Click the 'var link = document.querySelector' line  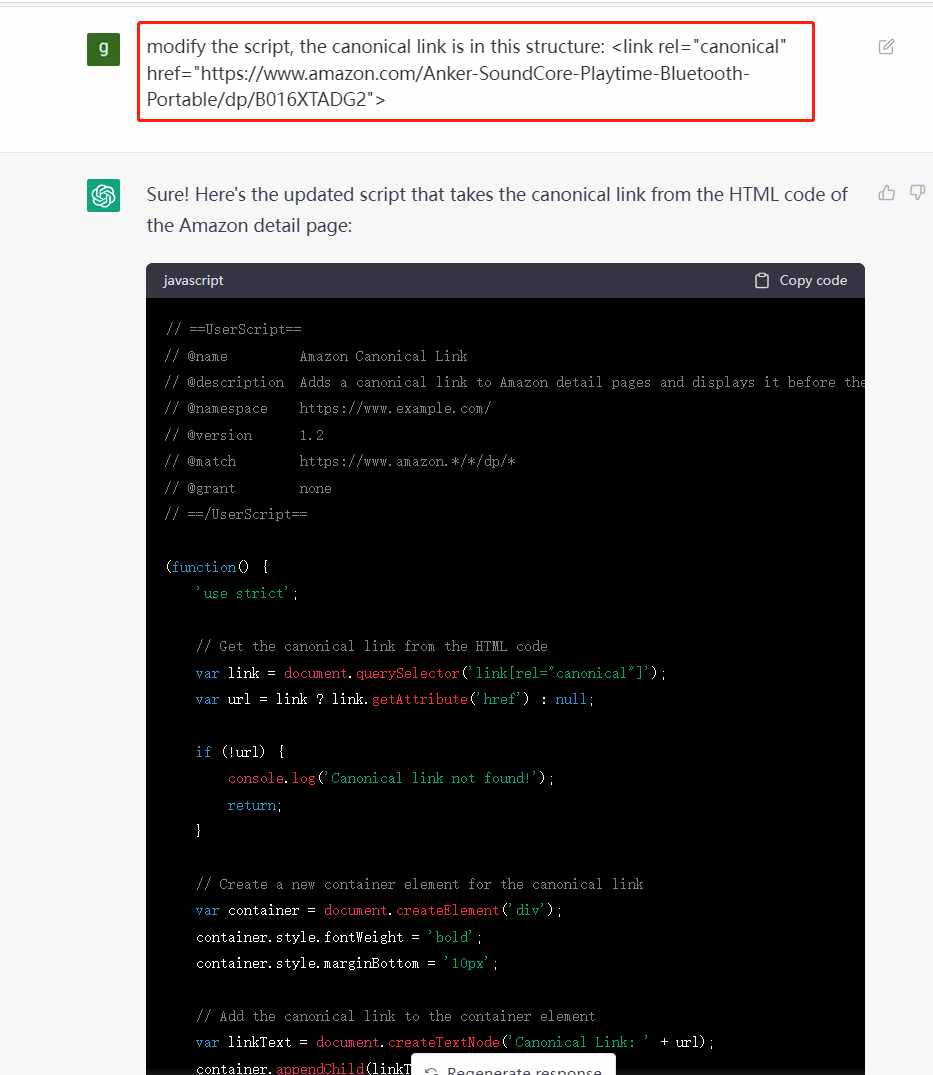[431, 673]
